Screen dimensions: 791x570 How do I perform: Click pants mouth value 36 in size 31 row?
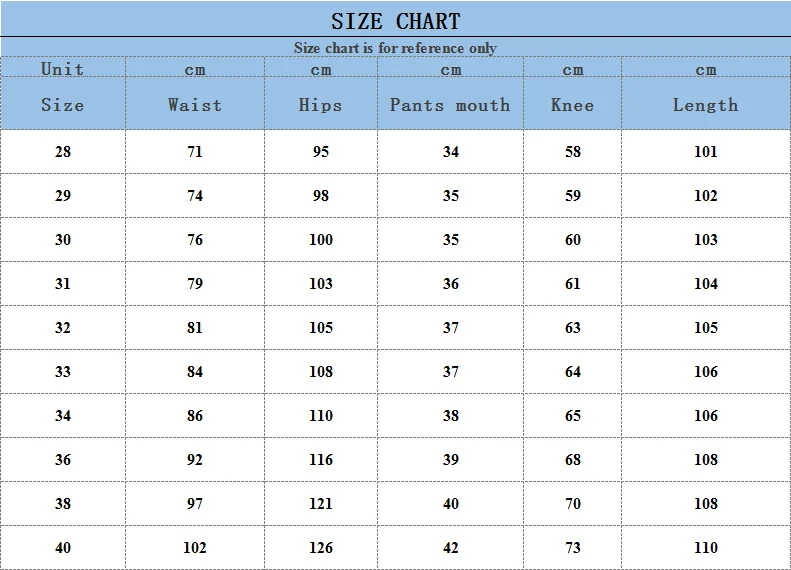click(450, 283)
